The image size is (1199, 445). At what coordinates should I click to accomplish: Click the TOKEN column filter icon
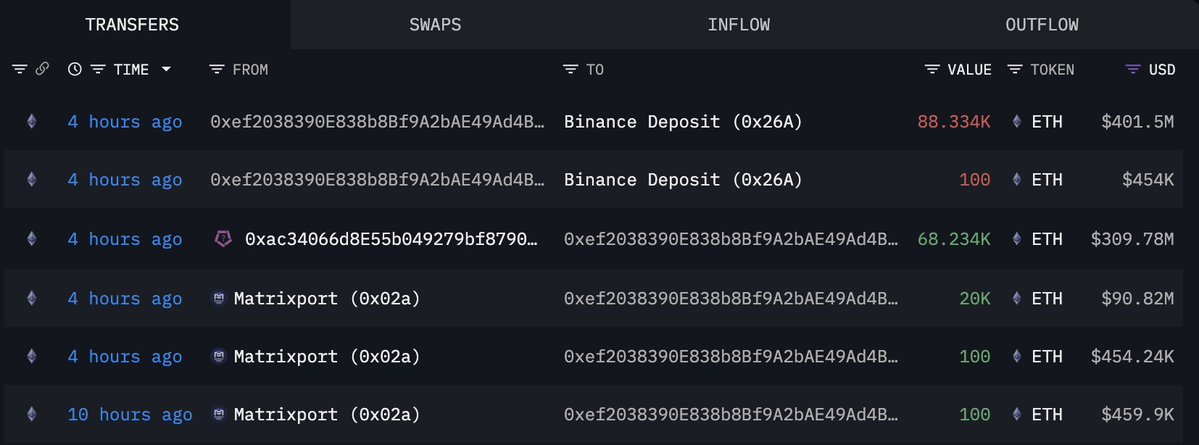[1015, 70]
